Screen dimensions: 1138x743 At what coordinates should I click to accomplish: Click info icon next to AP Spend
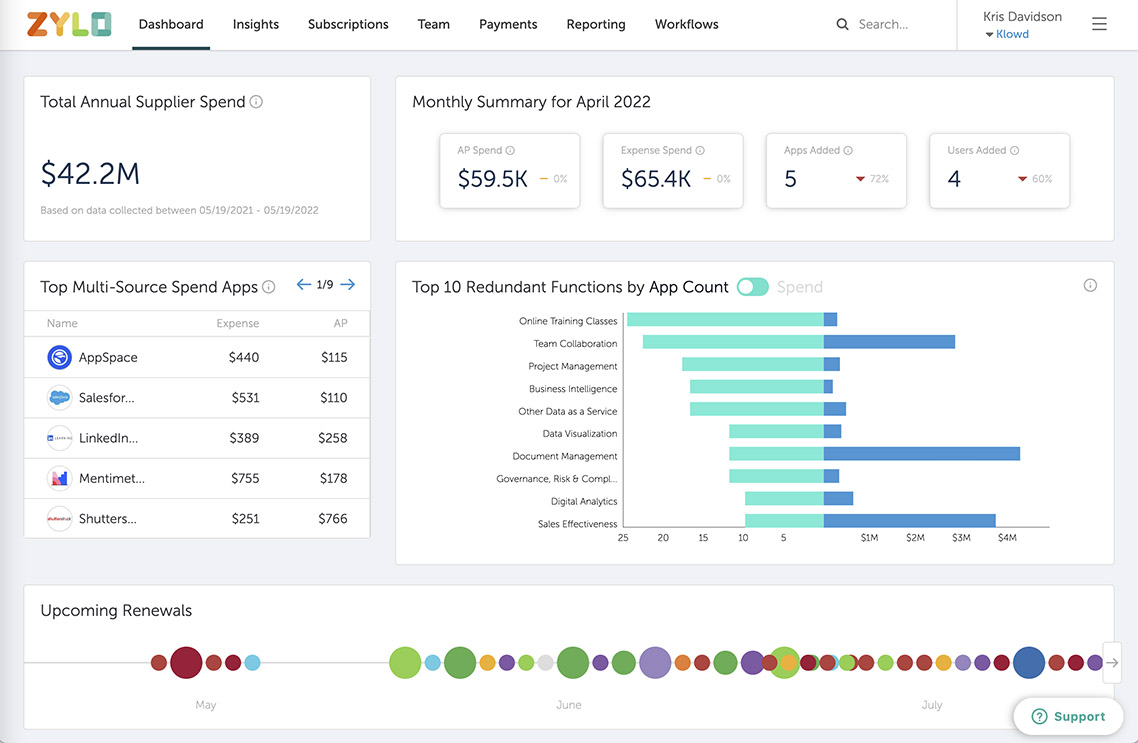pyautogui.click(x=510, y=151)
